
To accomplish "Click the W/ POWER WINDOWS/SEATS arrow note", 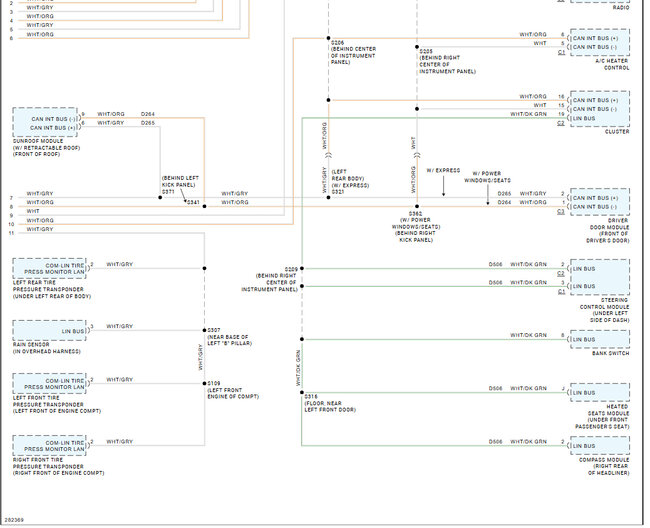I will coord(488,177).
